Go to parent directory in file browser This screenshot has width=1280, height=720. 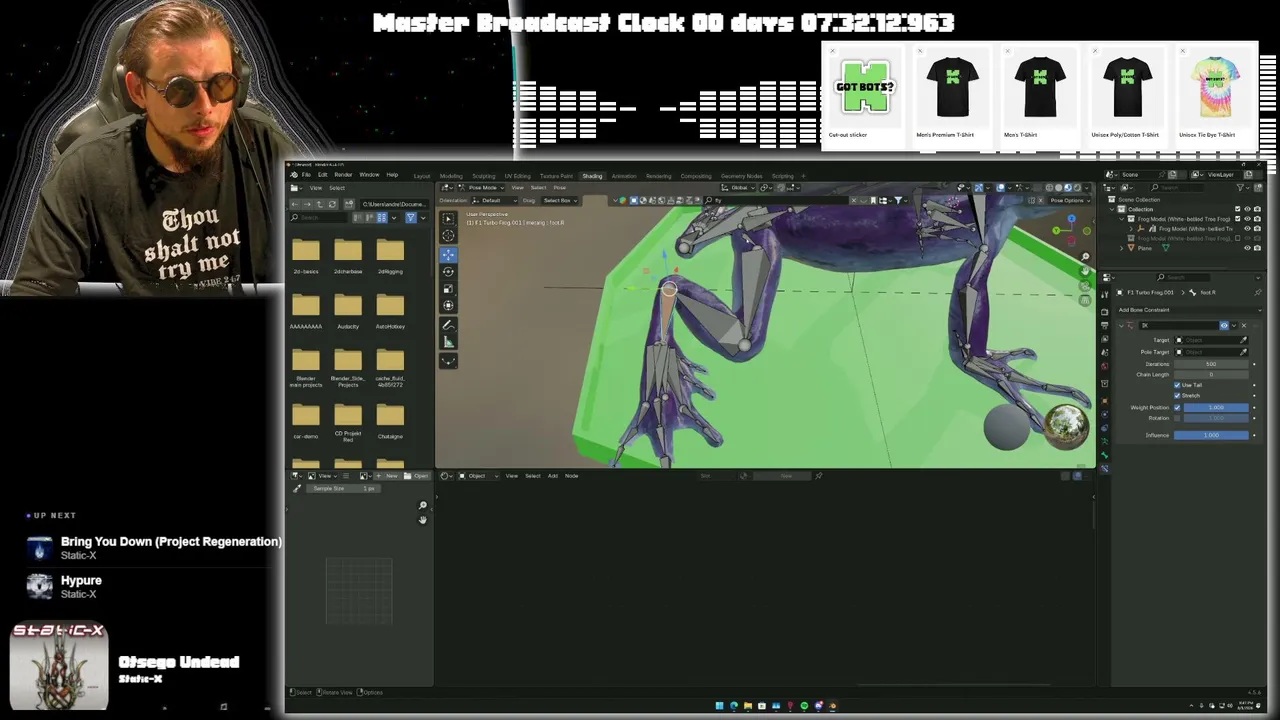[x=319, y=204]
